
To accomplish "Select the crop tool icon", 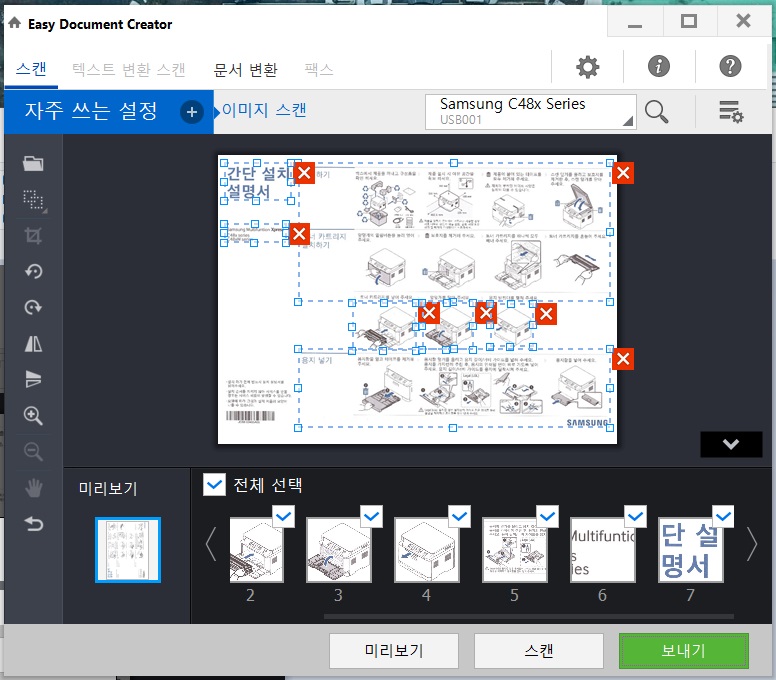I will click(x=33, y=236).
